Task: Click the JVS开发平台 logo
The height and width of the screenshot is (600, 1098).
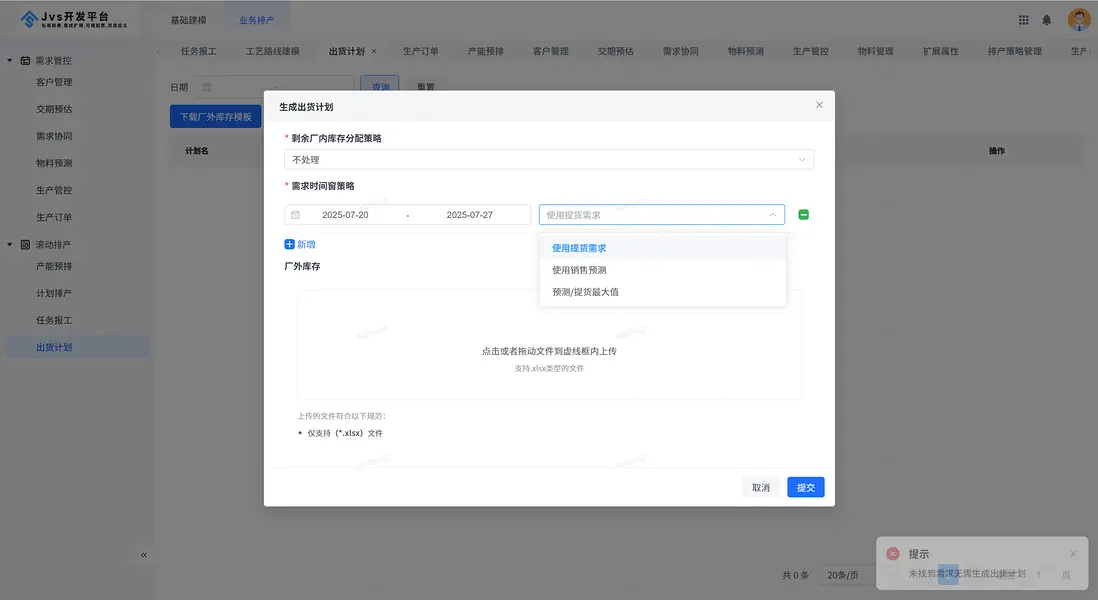Action: point(62,20)
